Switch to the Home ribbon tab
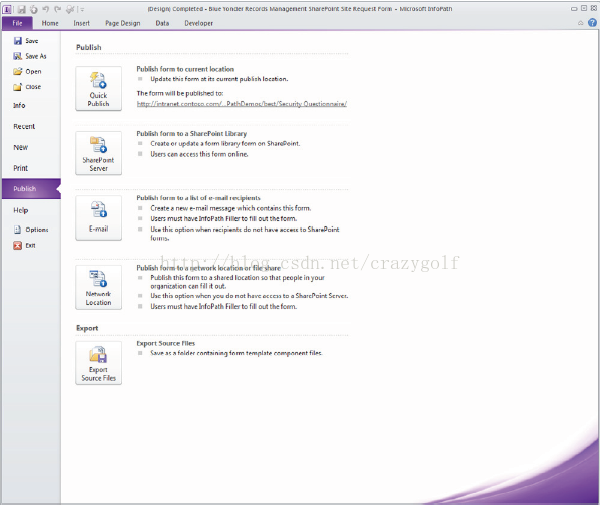 pyautogui.click(x=50, y=23)
